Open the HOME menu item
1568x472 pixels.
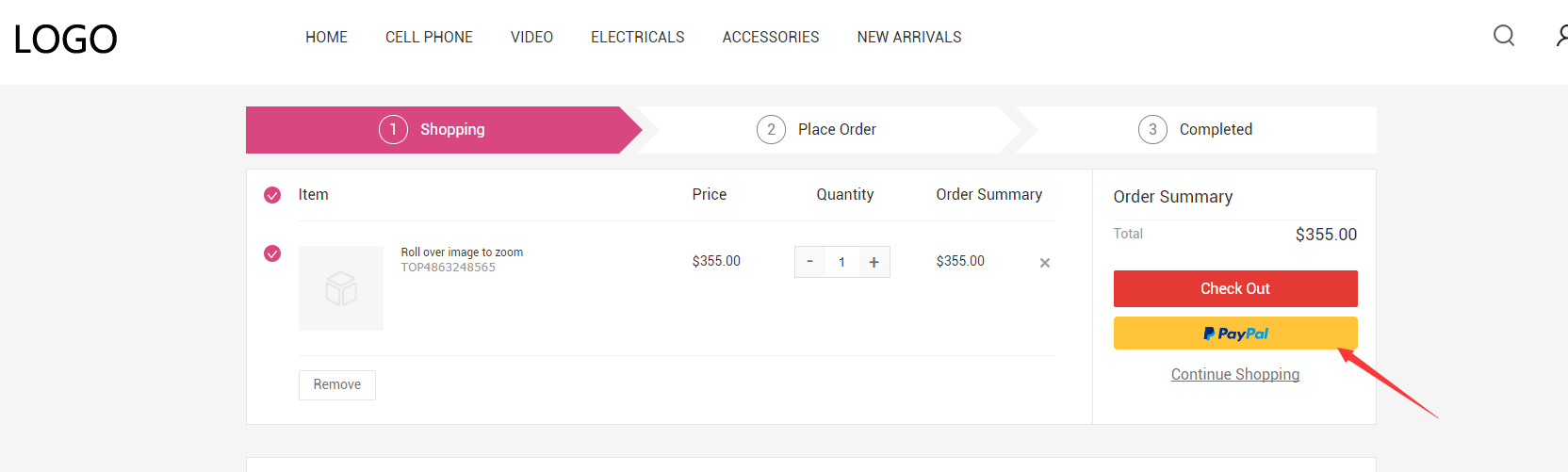326,37
